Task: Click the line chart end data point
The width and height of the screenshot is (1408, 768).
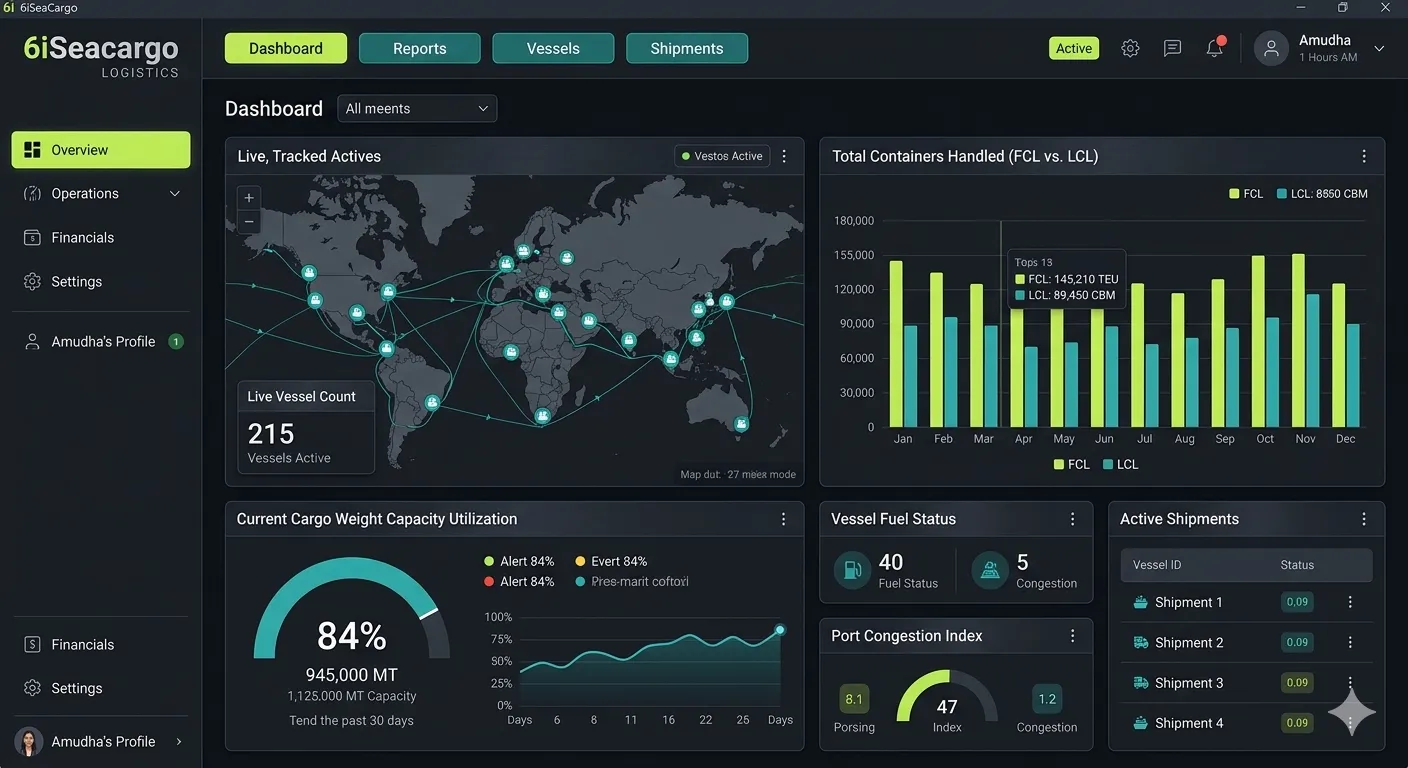Action: [x=780, y=630]
